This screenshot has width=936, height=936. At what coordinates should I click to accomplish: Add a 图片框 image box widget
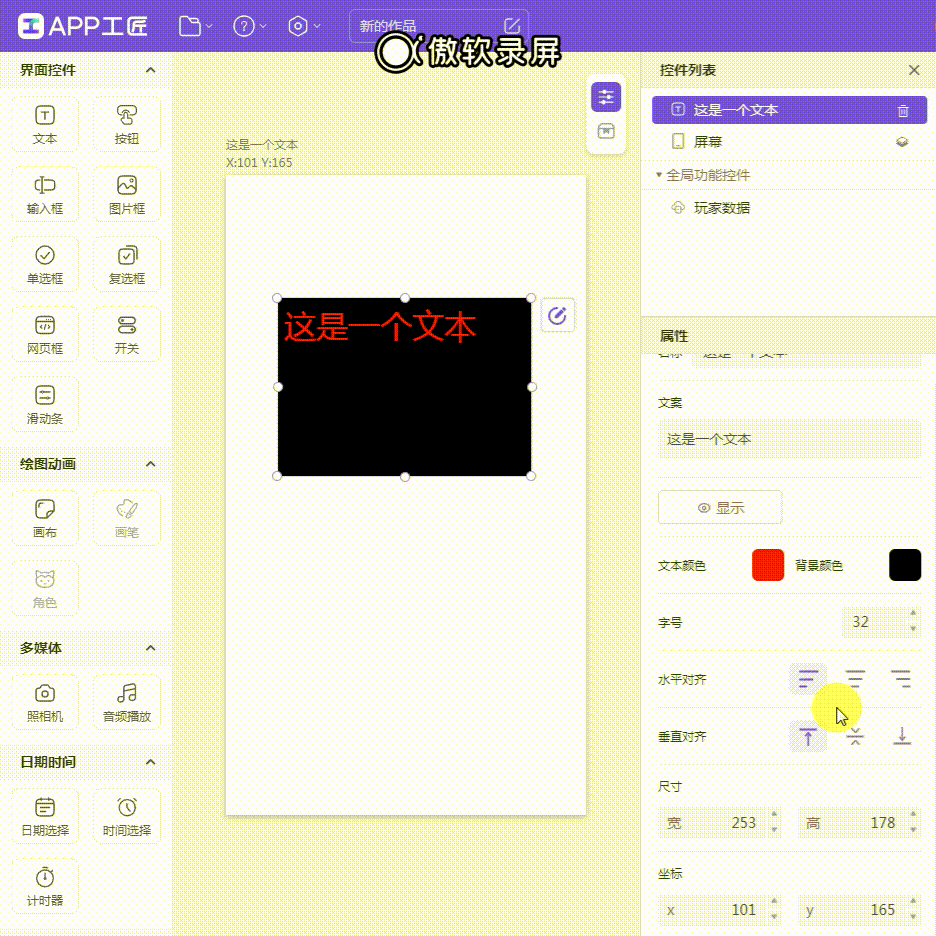click(127, 195)
